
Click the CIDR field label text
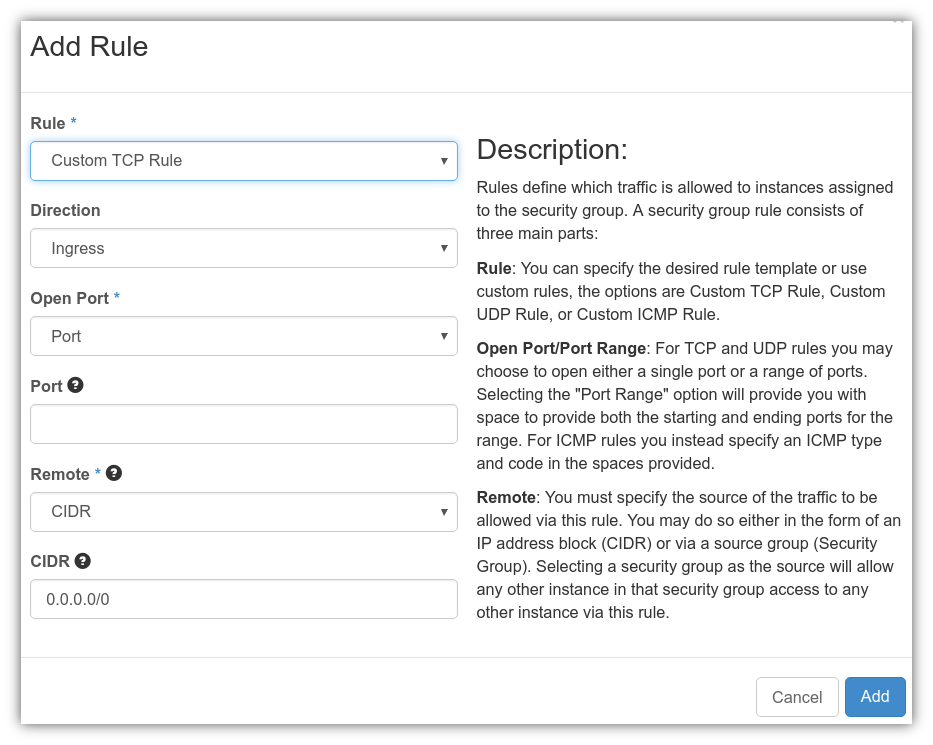[x=50, y=562]
